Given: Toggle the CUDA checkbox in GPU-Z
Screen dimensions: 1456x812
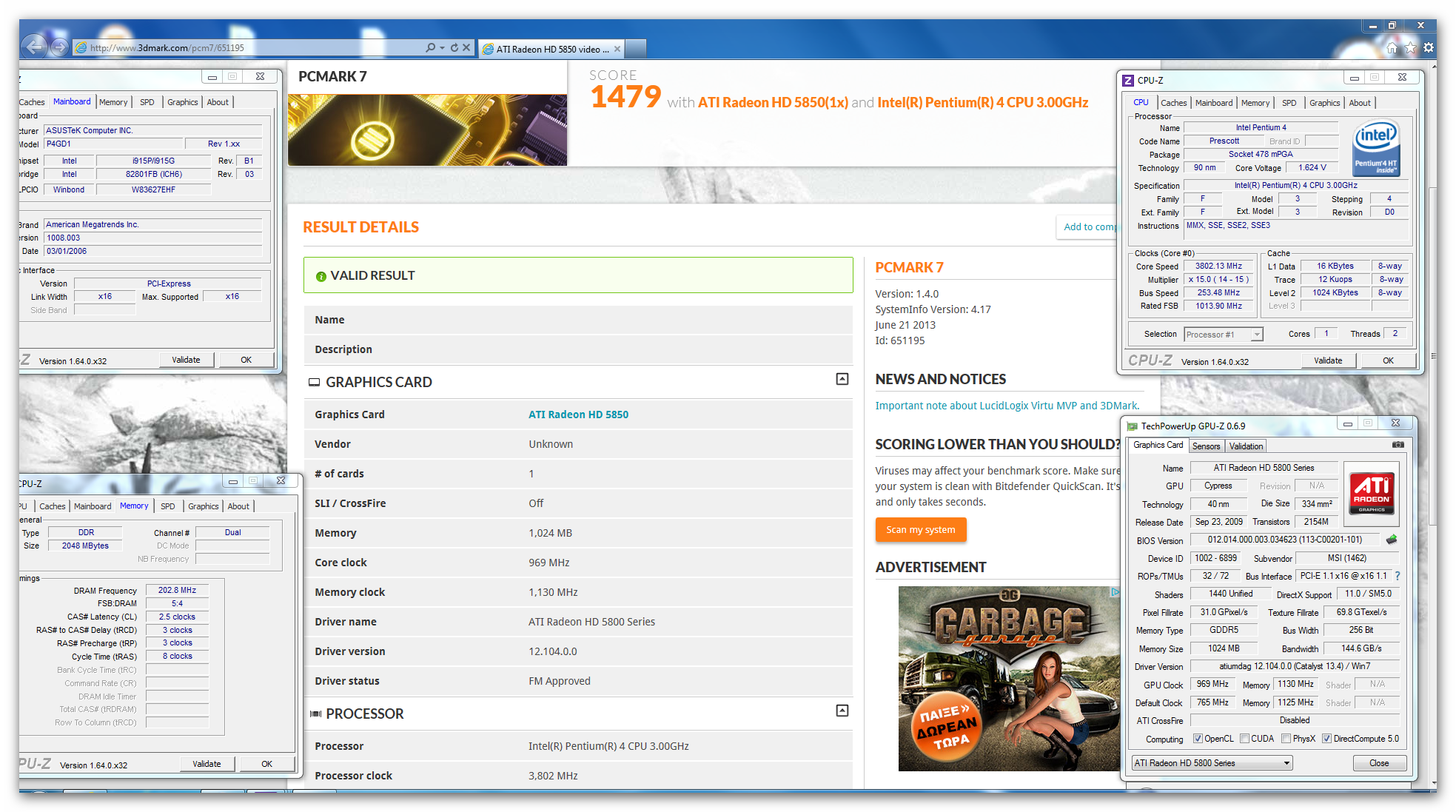Looking at the screenshot, I should (1245, 739).
